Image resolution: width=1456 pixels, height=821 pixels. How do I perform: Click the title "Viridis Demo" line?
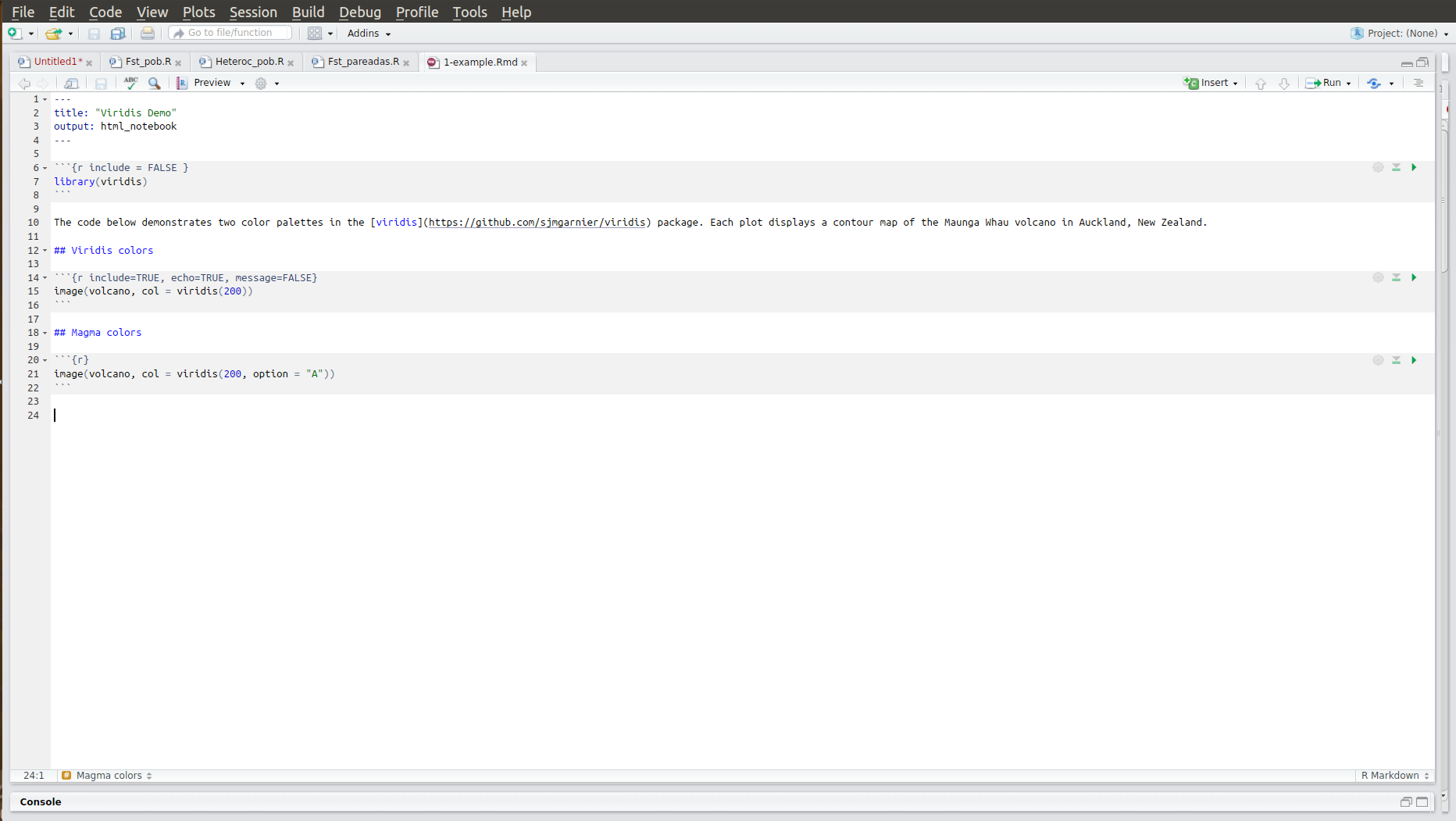[x=115, y=113]
